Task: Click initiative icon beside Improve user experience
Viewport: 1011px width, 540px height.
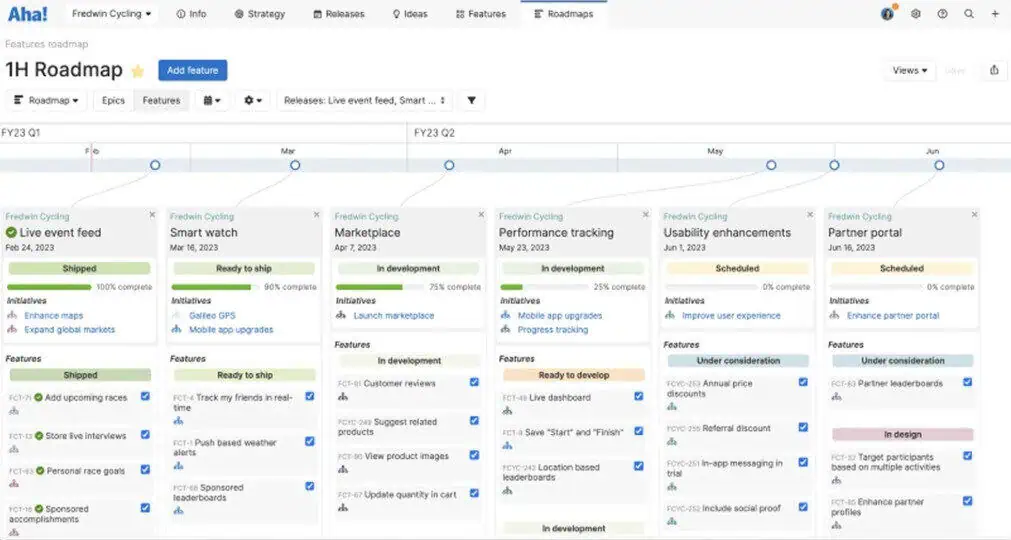Action: tap(670, 315)
